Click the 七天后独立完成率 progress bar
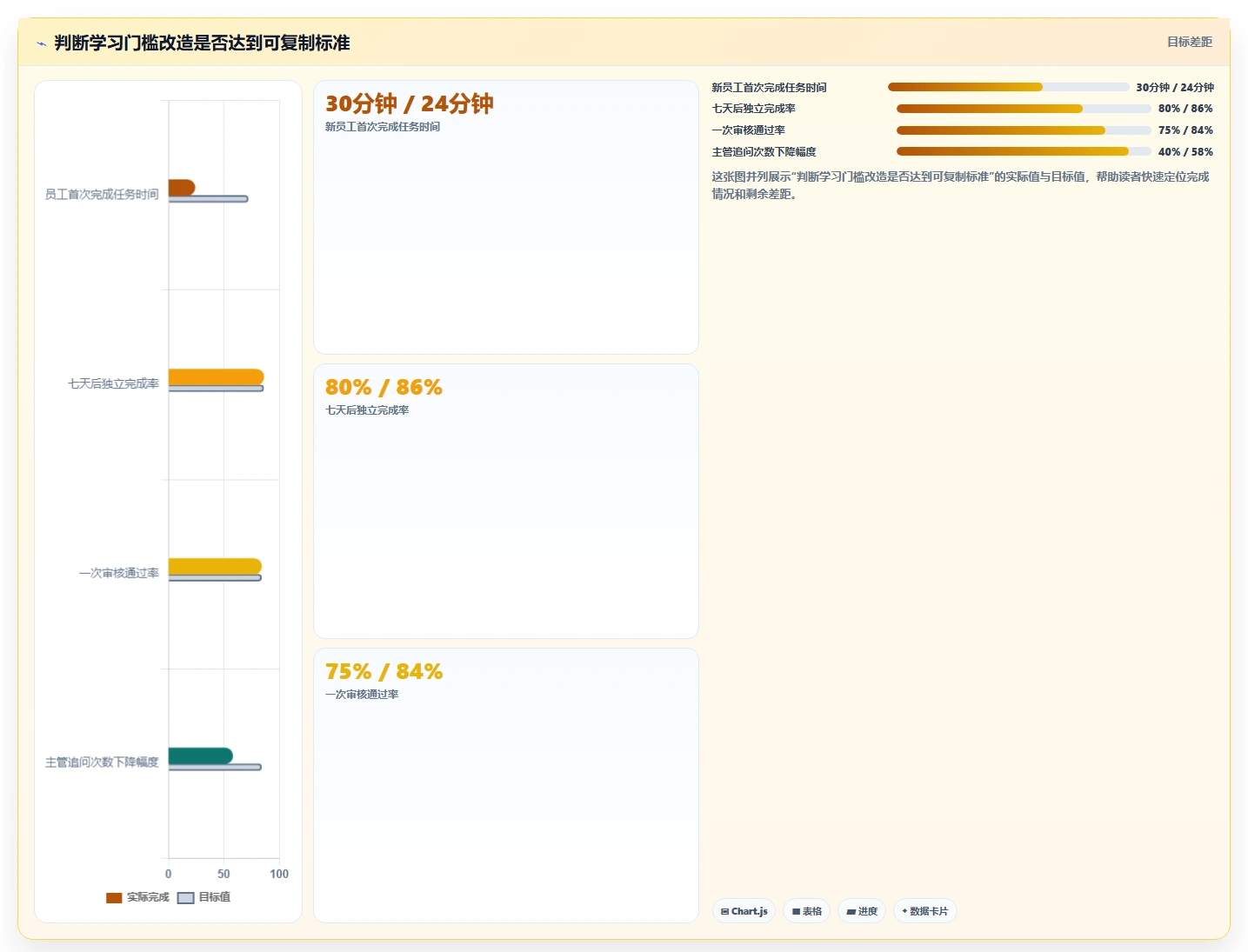1248x952 pixels. (x=1024, y=109)
